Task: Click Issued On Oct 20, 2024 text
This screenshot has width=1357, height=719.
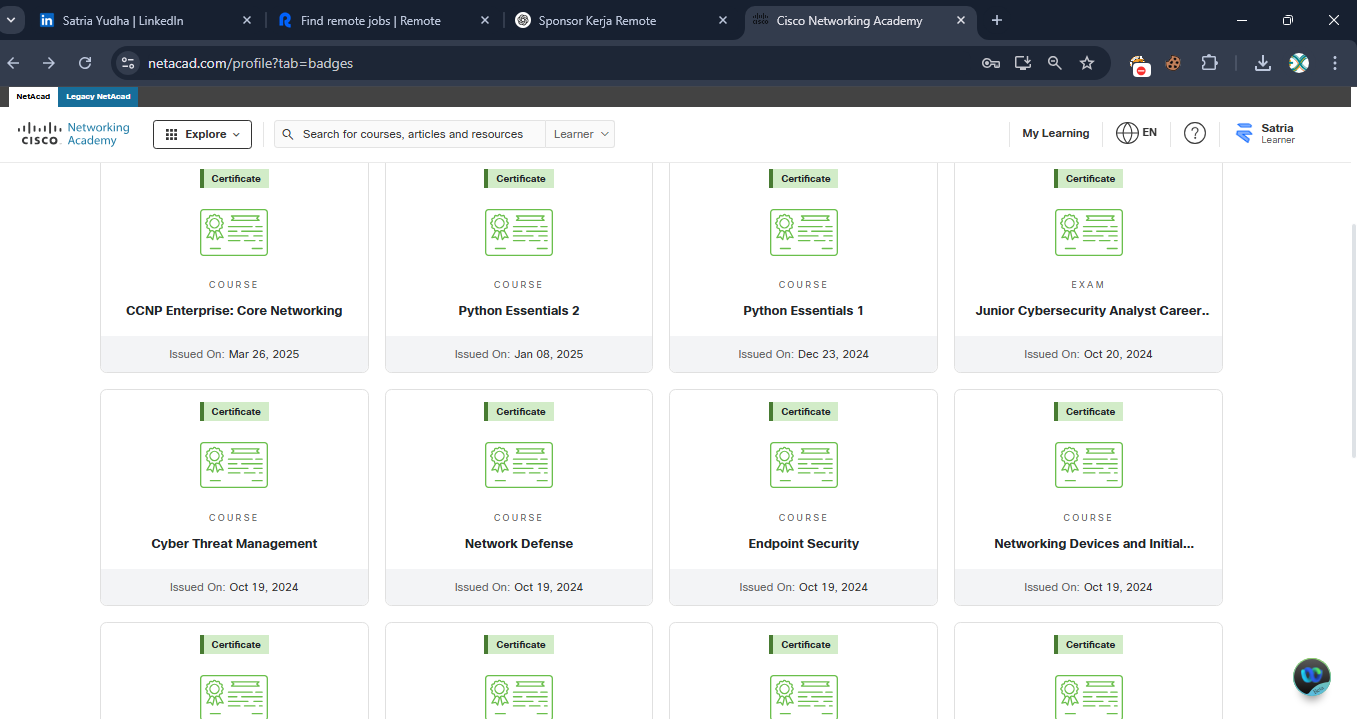Action: [x=1088, y=354]
